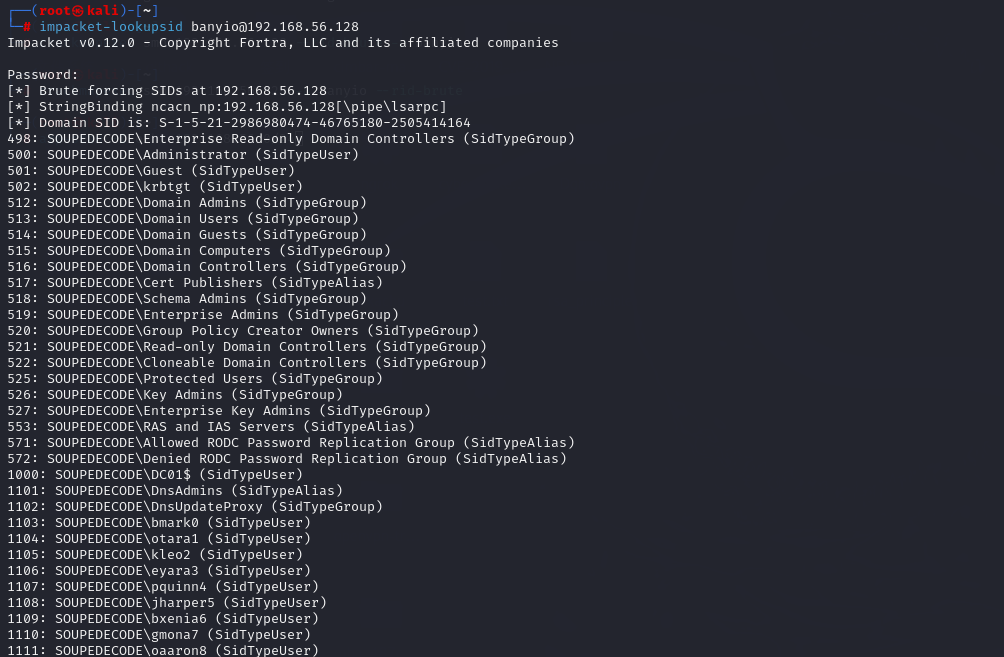Click the red hash prompt symbol
1004x657 pixels.
pos(27,27)
